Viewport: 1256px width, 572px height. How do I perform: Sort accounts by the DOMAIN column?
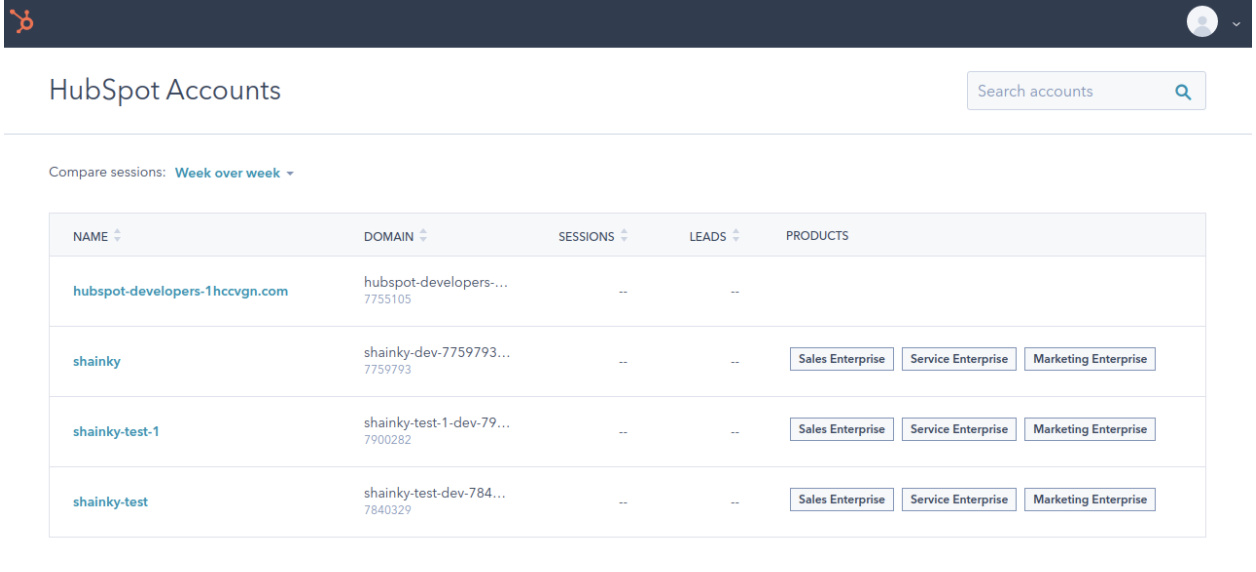click(395, 236)
